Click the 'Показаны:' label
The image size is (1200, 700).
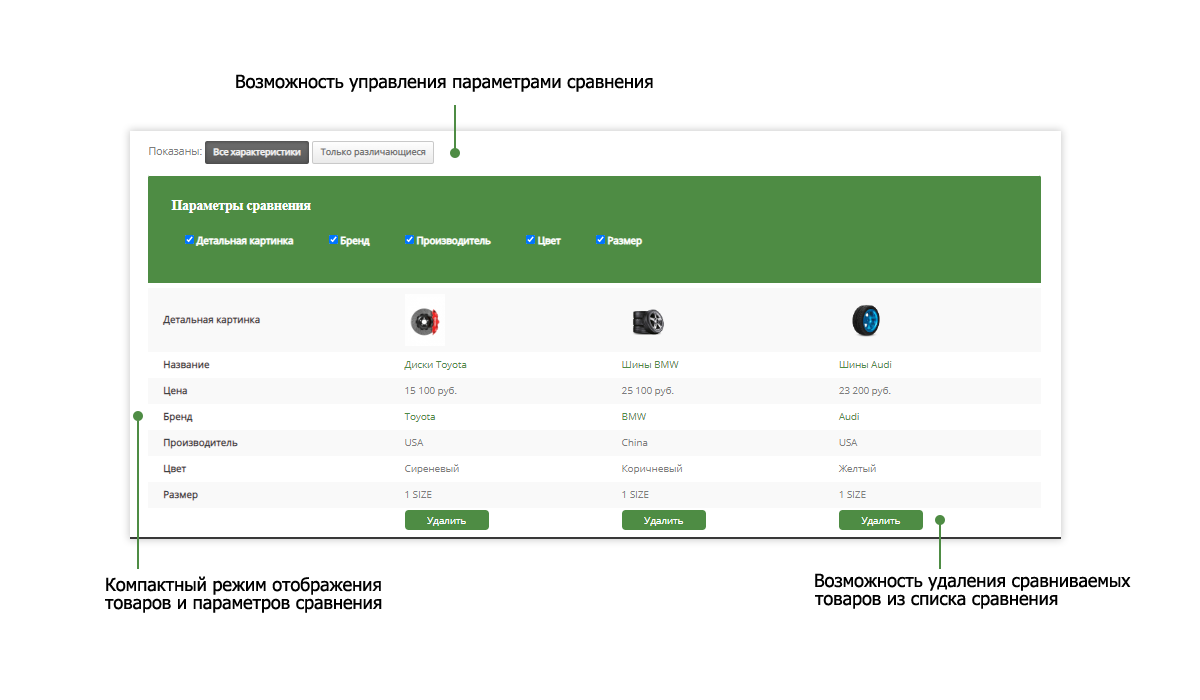point(175,152)
